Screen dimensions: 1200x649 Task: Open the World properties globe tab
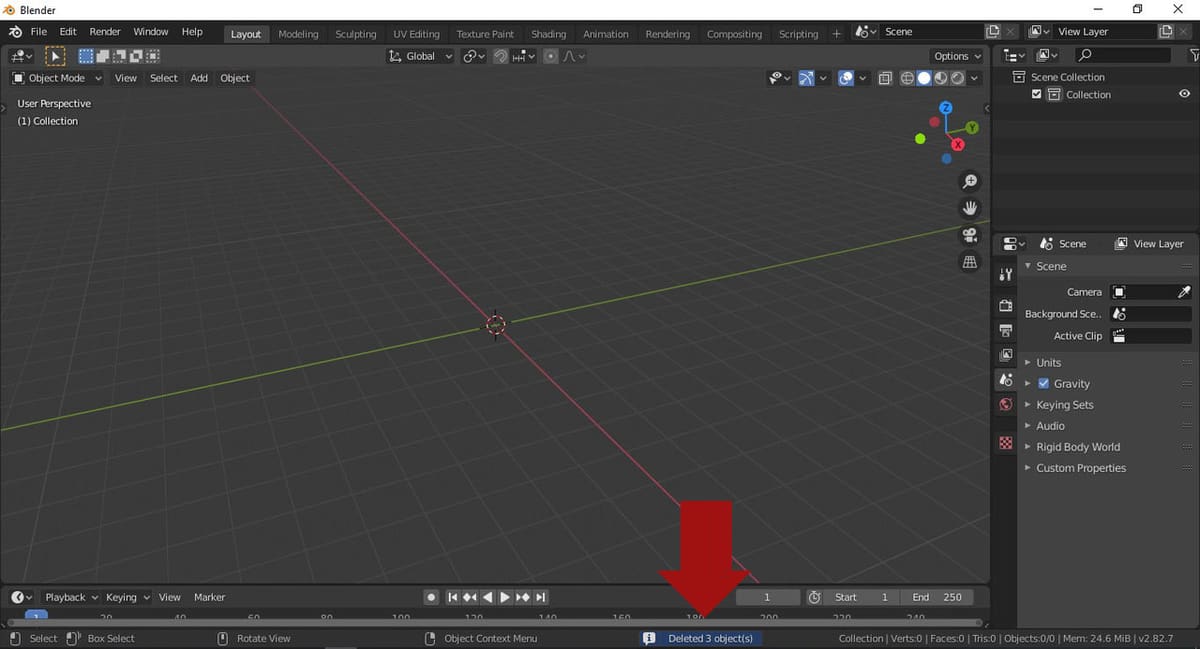(1006, 405)
